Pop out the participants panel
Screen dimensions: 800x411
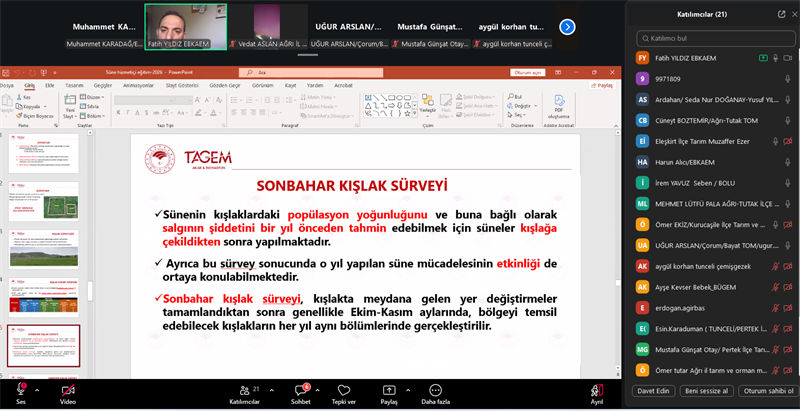click(781, 15)
